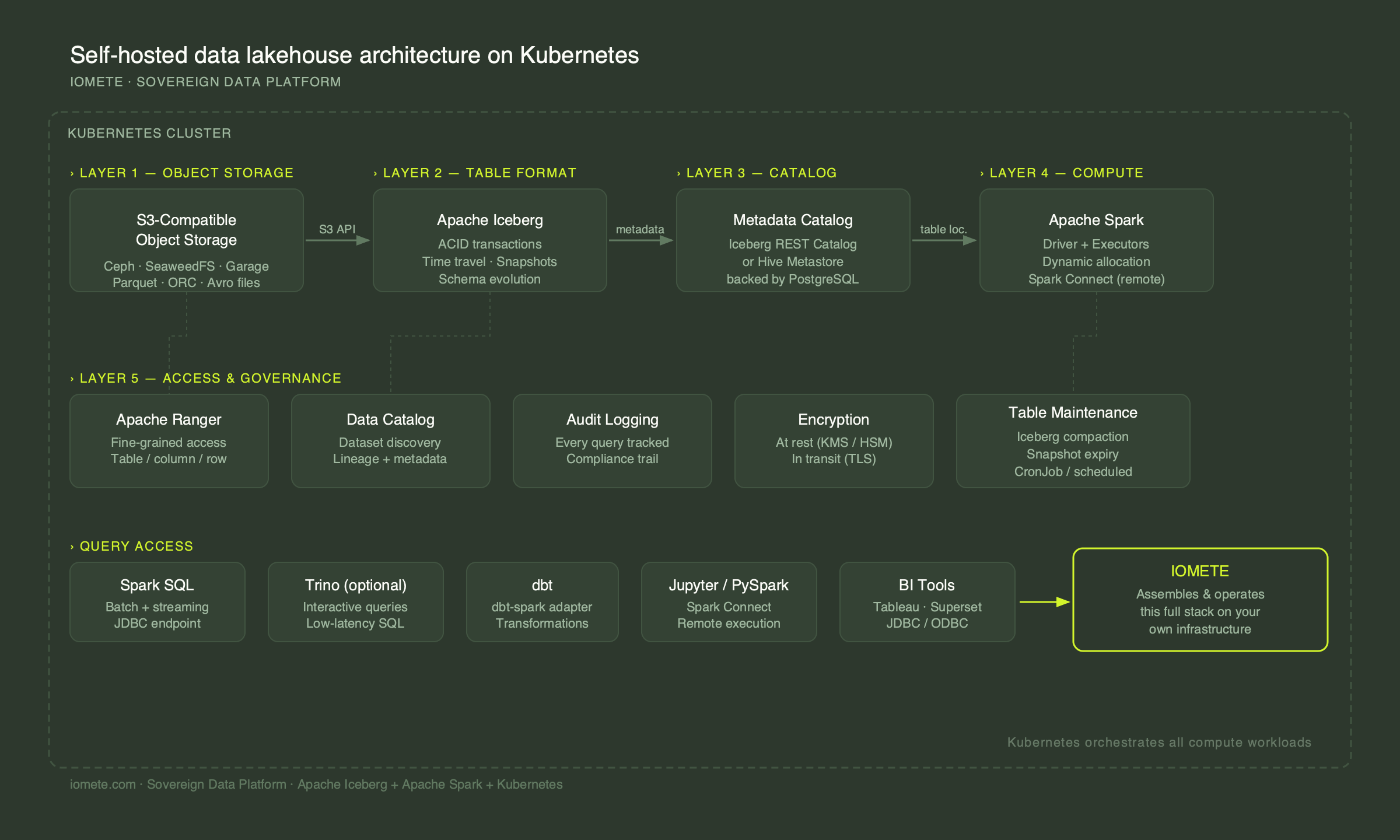1400x840 pixels.
Task: Select the 'table loc.' arrow label
Action: (943, 229)
